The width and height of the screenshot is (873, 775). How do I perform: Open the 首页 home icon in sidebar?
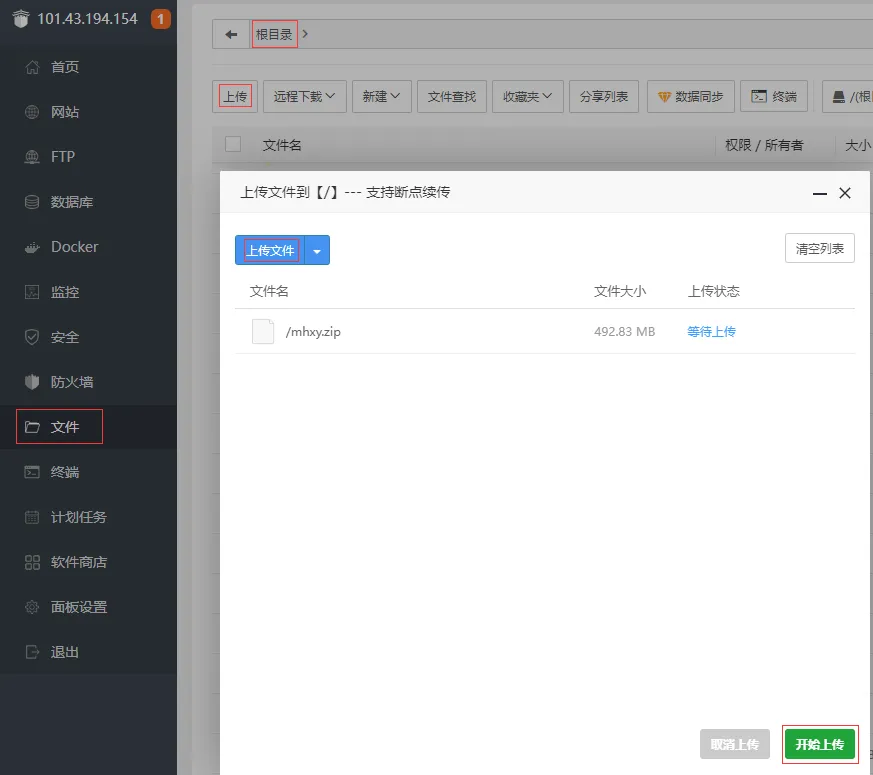click(x=32, y=67)
